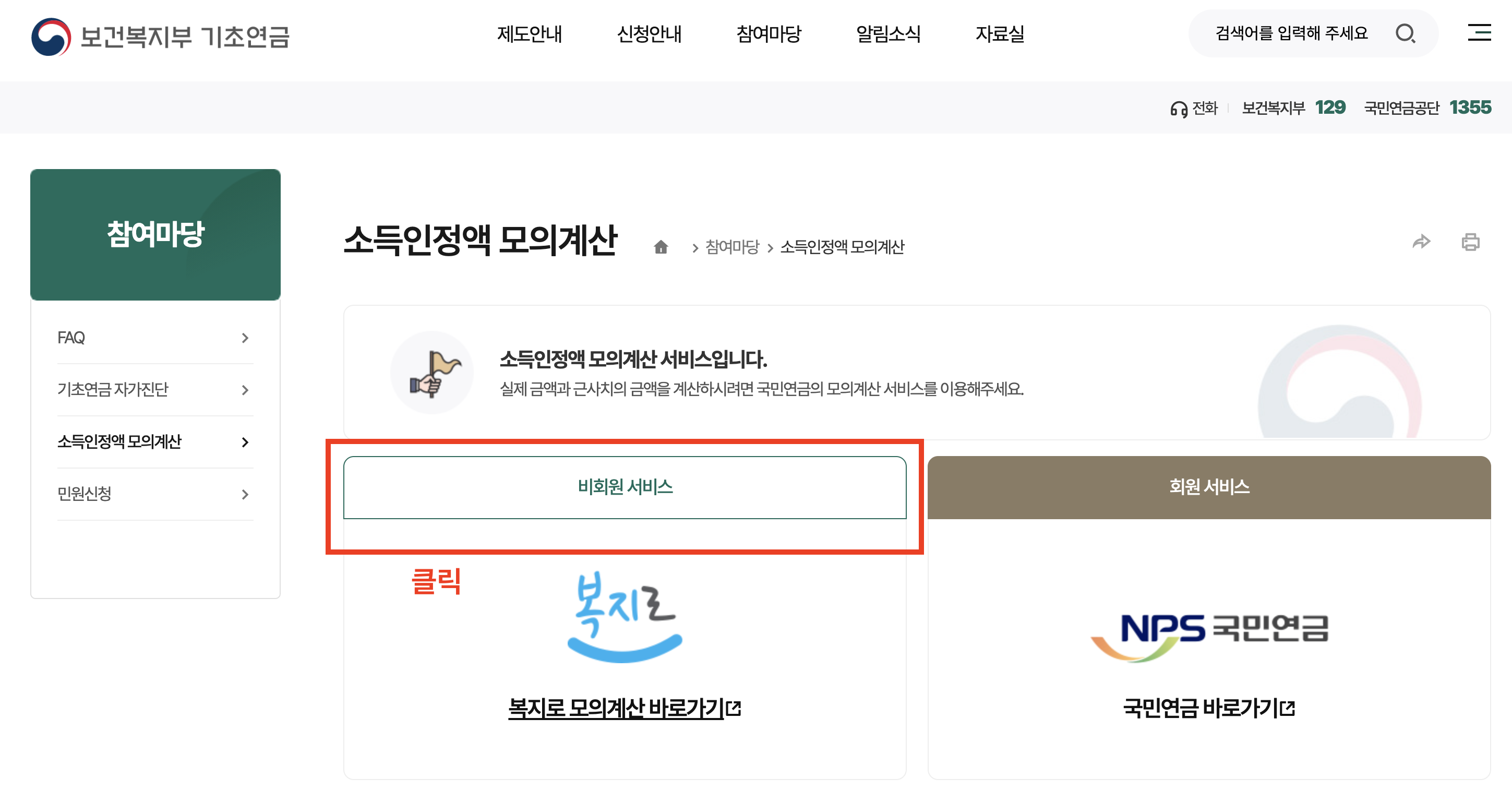The image size is (1512, 790).
Task: Expand the 민원신청 chevron
Action: pyautogui.click(x=245, y=494)
